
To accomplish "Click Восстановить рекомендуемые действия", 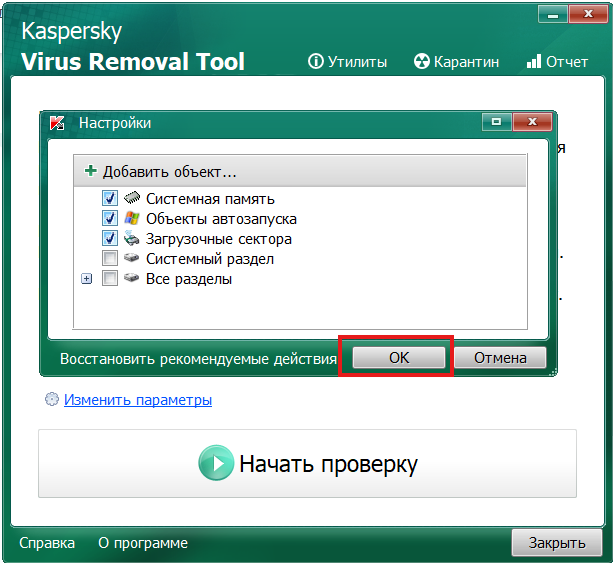I will pyautogui.click(x=198, y=359).
